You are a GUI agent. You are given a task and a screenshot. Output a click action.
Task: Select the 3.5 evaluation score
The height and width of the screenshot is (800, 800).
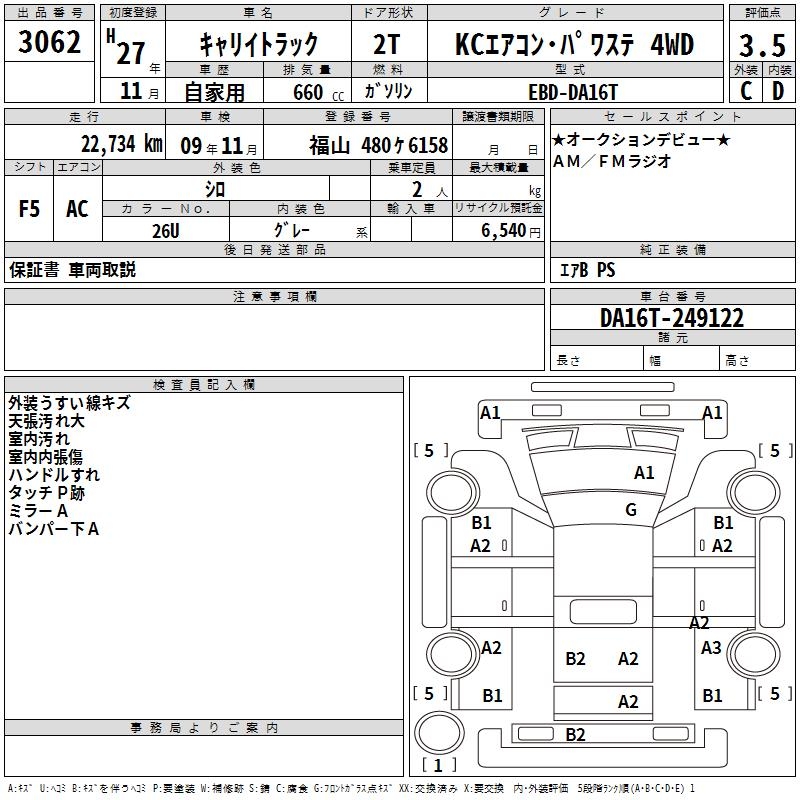(761, 45)
